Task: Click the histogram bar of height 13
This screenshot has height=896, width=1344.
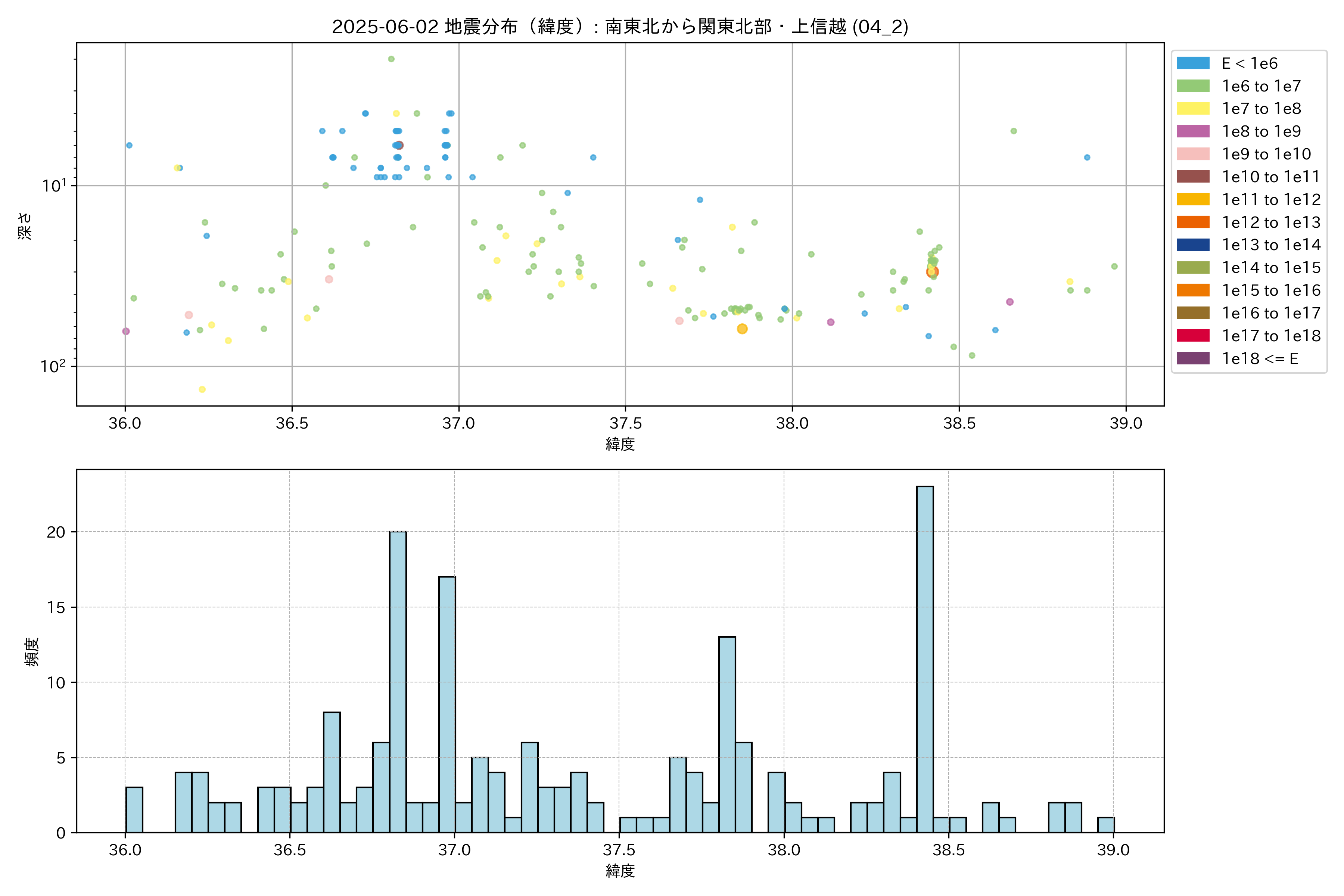Action: click(727, 734)
